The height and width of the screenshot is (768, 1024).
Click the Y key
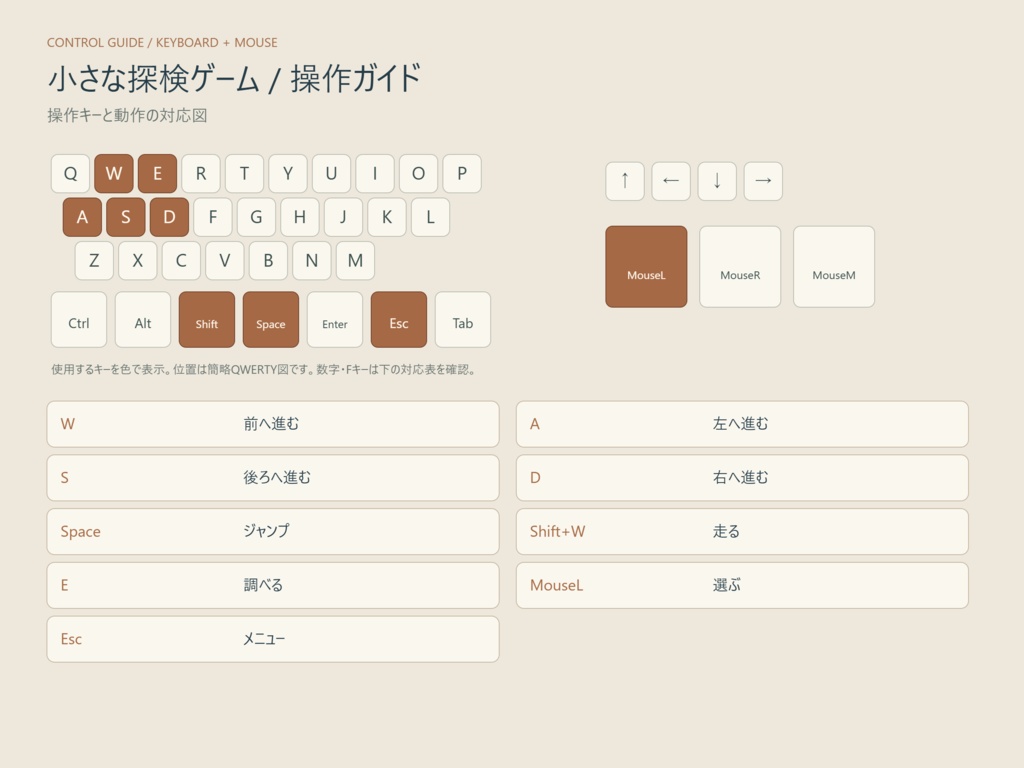coord(288,174)
